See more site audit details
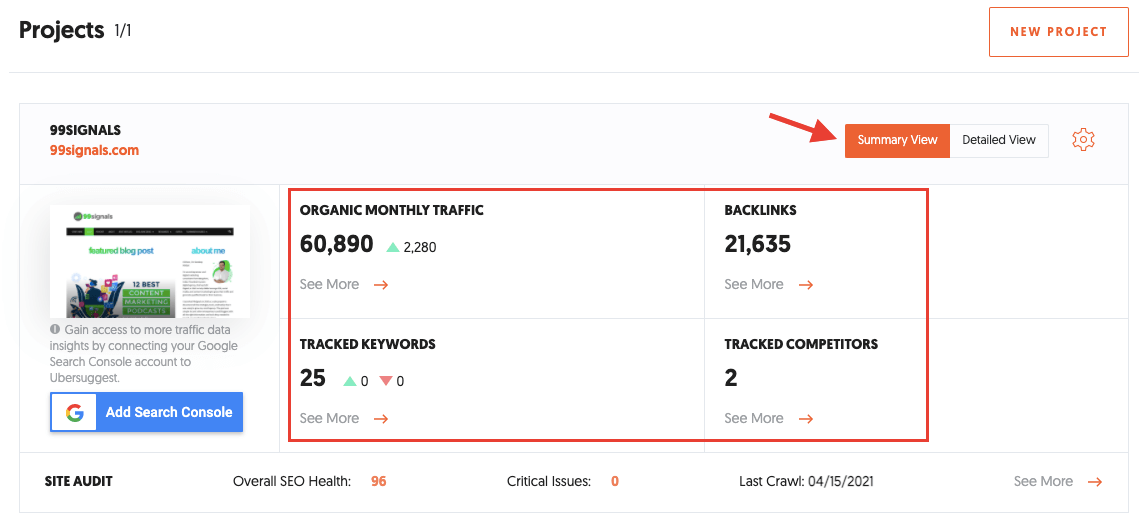Image resolution: width=1143 pixels, height=521 pixels. 1043,482
